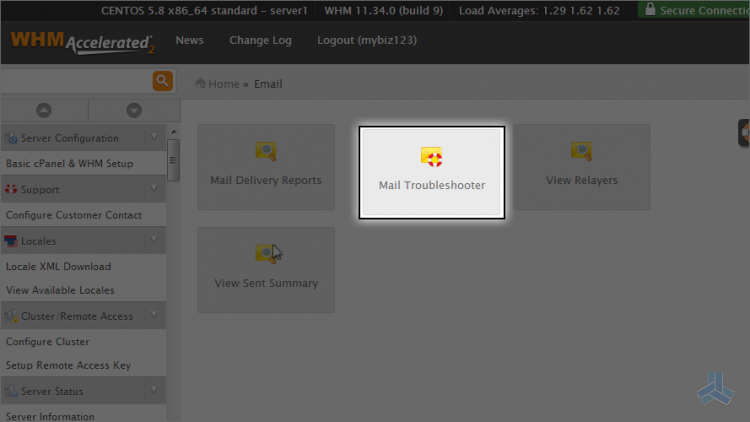750x422 pixels.
Task: Click the sidebar scrollbar up arrow
Action: click(x=174, y=132)
